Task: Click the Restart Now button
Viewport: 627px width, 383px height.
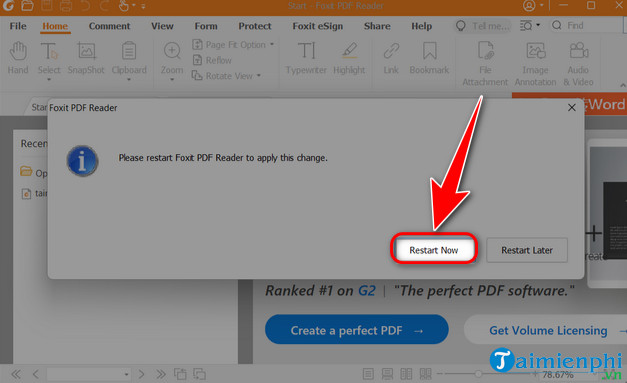Action: [434, 250]
